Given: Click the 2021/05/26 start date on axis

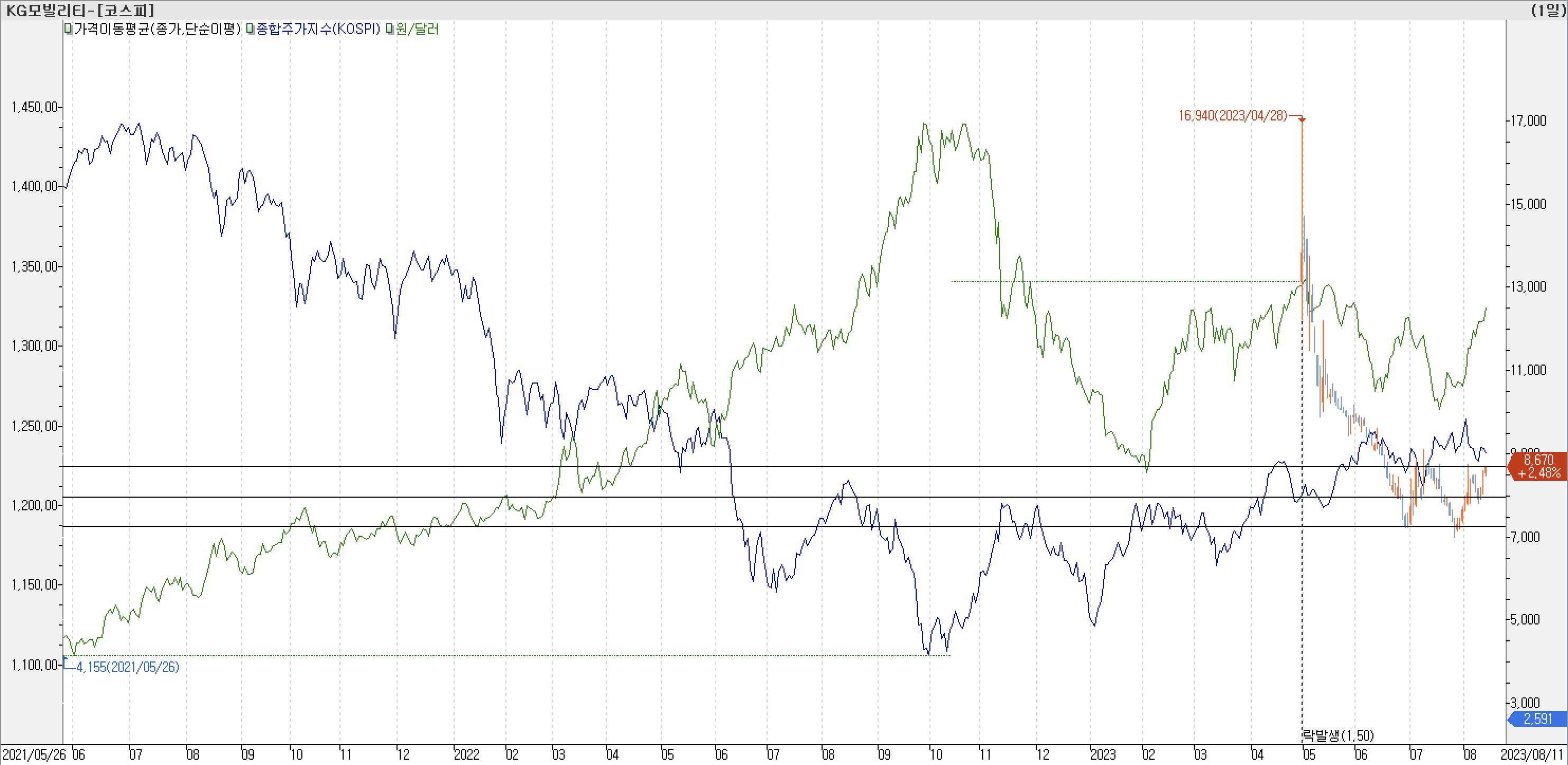Looking at the screenshot, I should pos(34,754).
